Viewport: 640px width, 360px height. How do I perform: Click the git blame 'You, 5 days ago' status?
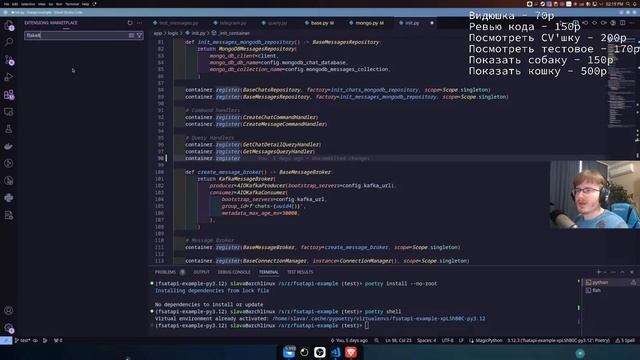point(349,340)
